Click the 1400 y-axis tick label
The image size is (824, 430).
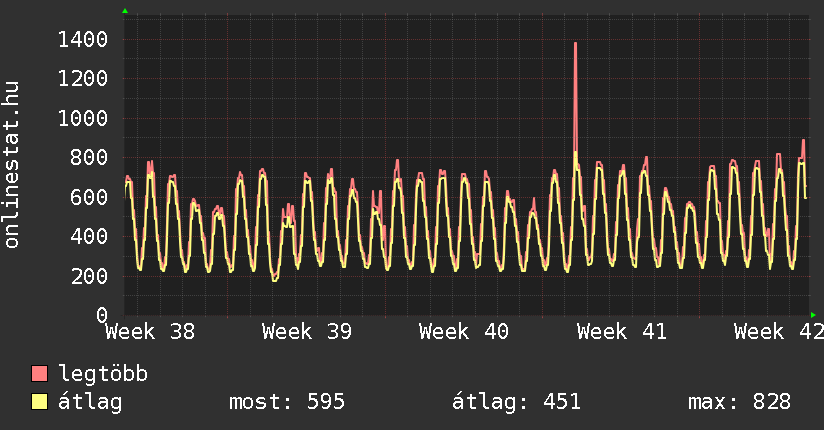pos(83,40)
